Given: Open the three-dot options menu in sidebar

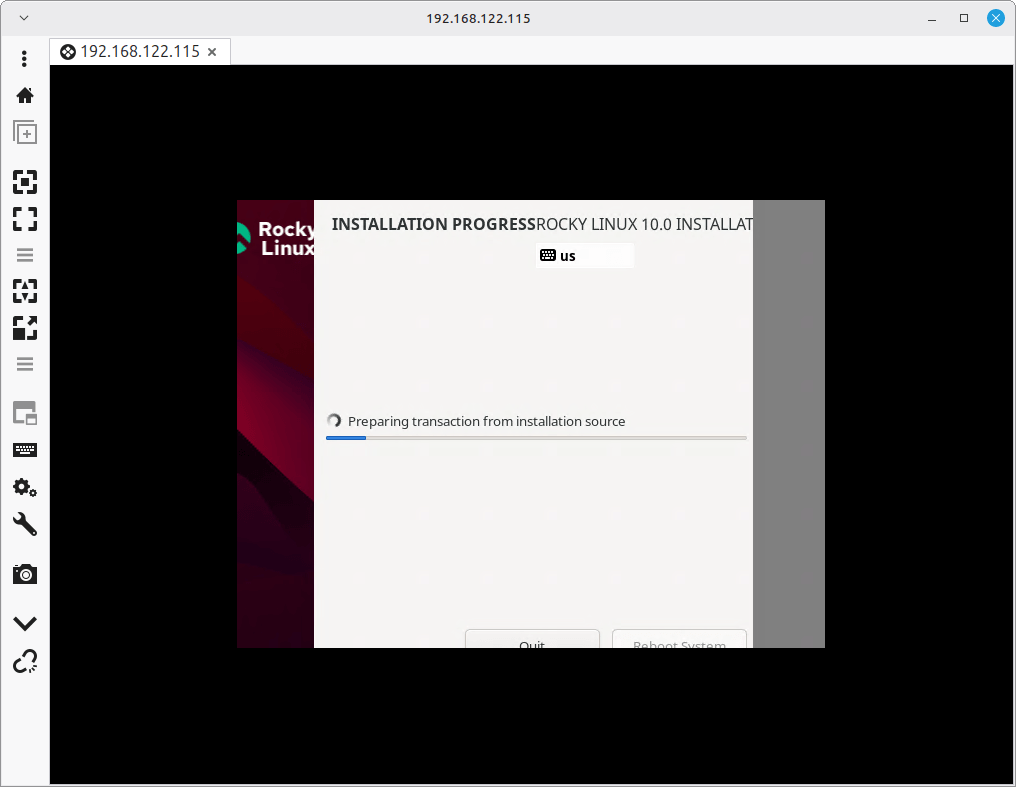Looking at the screenshot, I should click(x=25, y=59).
